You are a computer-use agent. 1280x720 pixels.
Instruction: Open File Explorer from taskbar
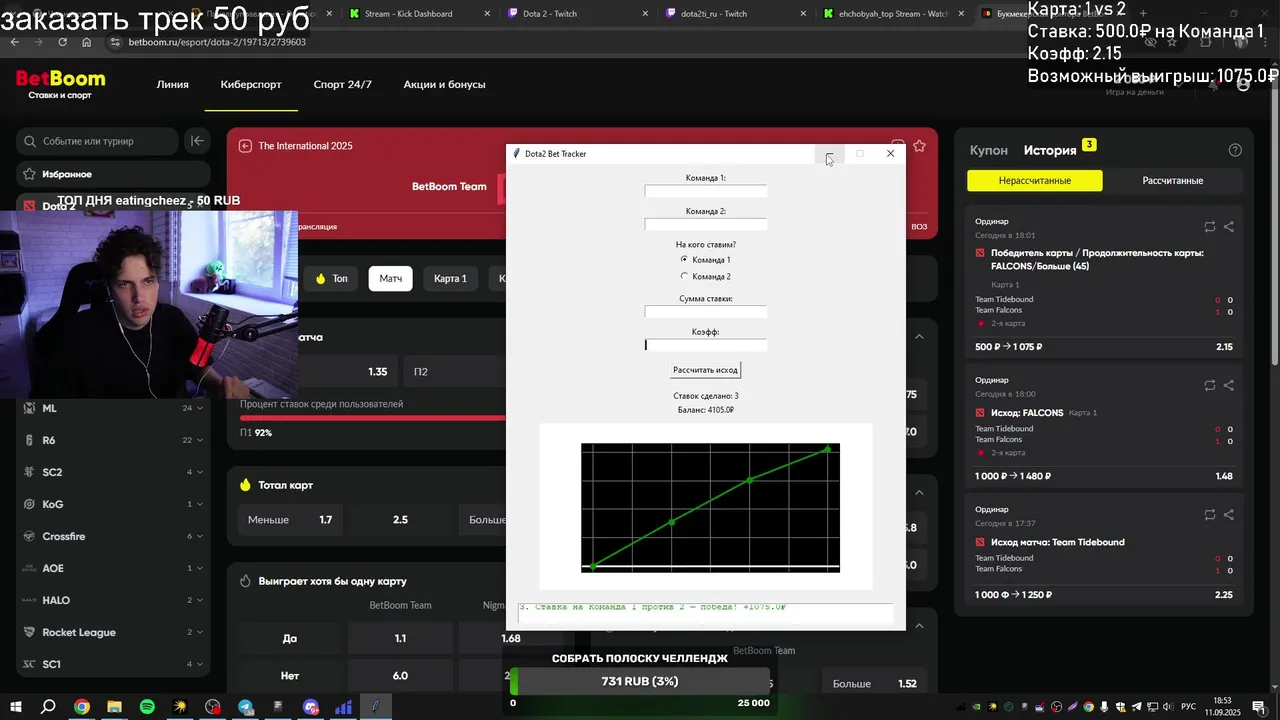point(114,707)
